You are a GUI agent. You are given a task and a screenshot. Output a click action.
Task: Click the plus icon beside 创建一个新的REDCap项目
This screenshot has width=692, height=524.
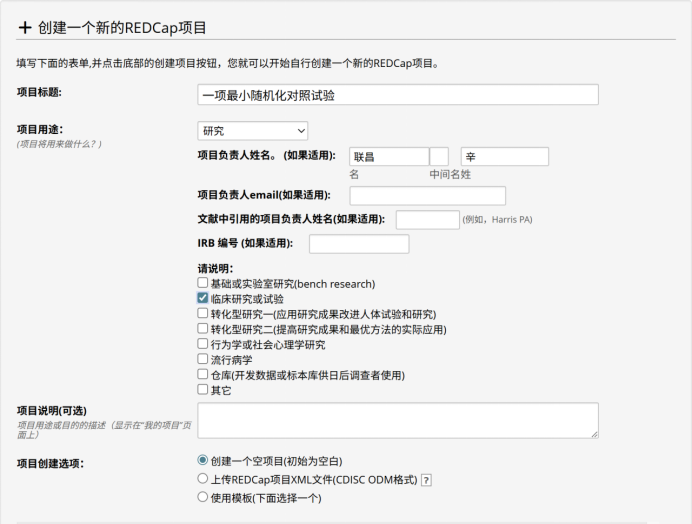pos(25,28)
